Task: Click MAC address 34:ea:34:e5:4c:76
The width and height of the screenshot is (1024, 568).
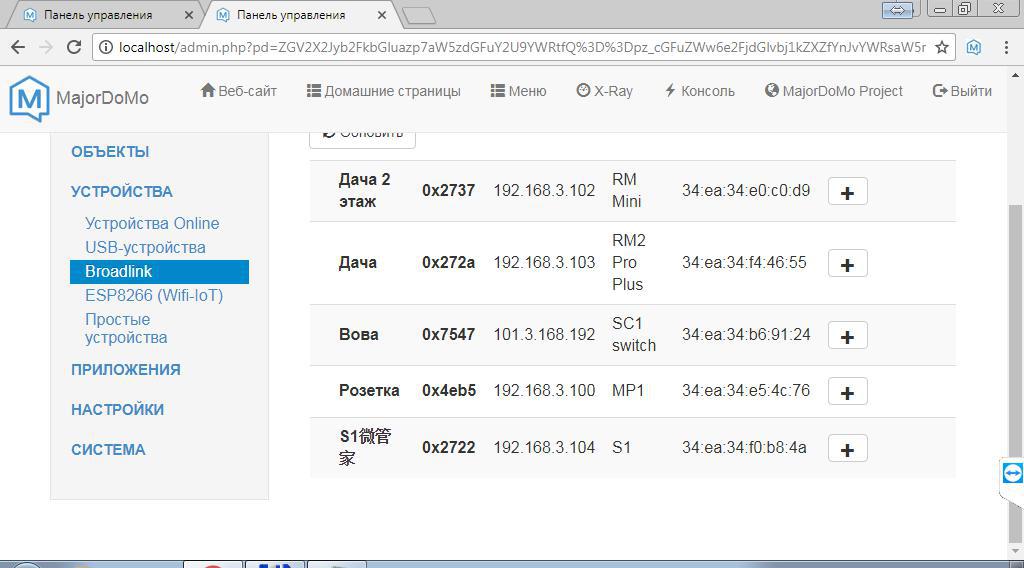Action: click(746, 390)
